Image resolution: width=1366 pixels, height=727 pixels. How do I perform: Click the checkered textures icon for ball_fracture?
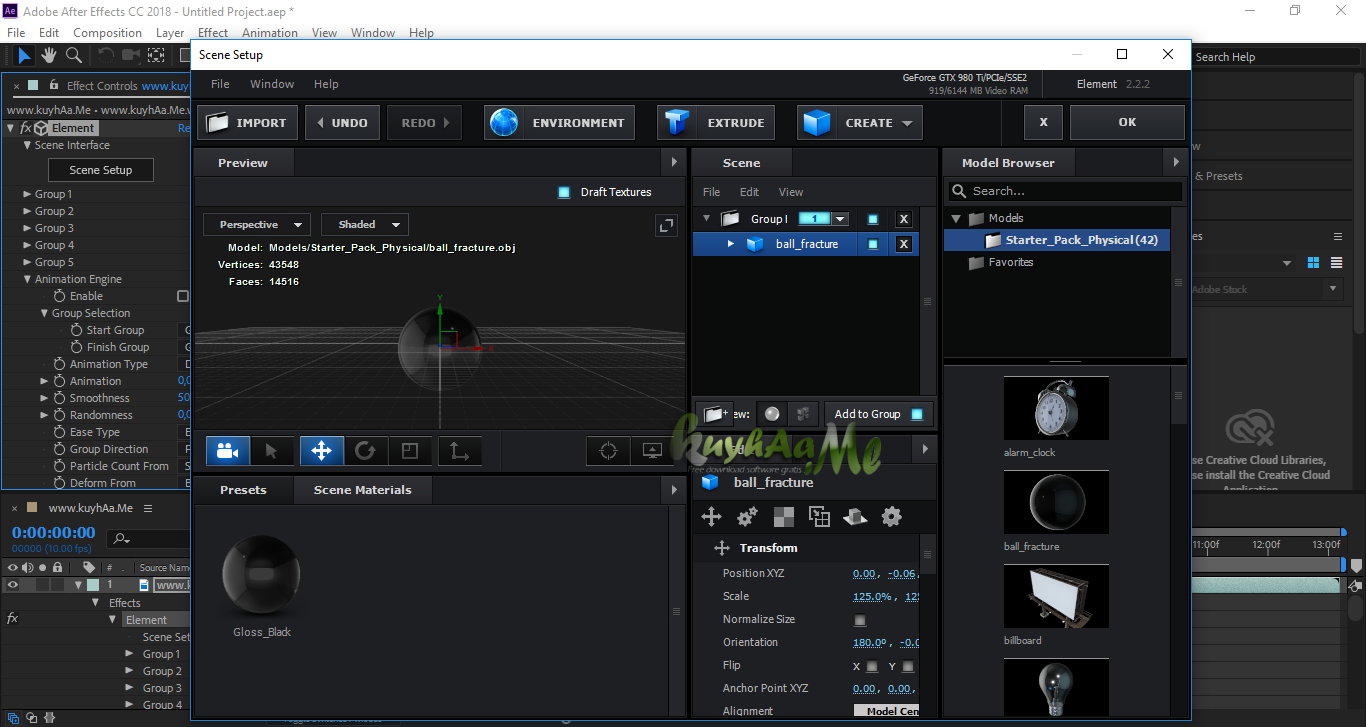point(783,516)
